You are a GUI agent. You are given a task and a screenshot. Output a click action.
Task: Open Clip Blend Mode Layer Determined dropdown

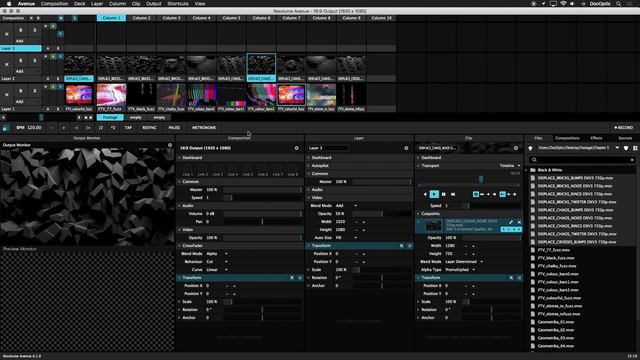(464, 262)
